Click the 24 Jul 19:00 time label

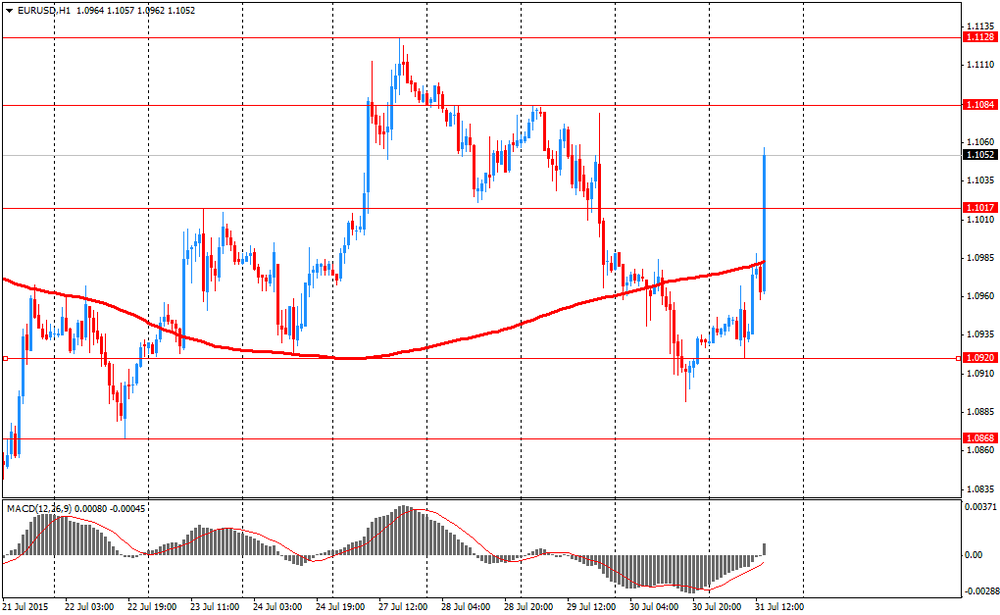click(340, 607)
